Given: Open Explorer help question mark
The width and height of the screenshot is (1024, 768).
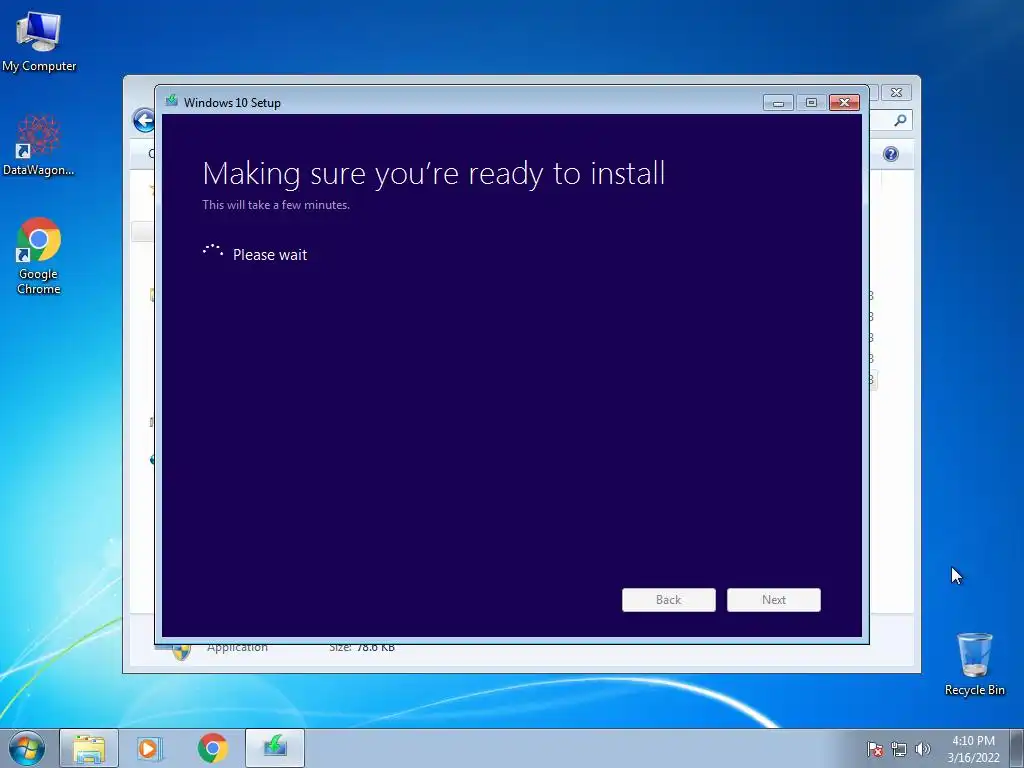Looking at the screenshot, I should tap(891, 154).
